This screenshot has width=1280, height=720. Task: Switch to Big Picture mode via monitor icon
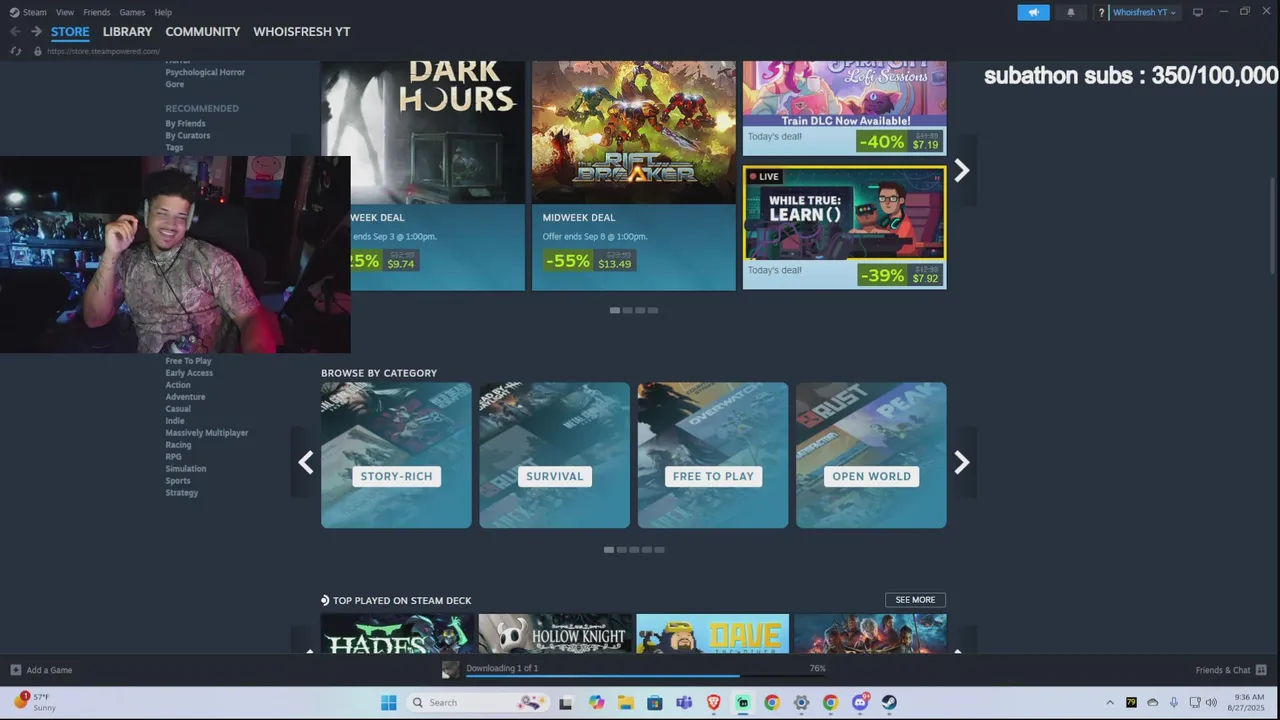(x=1198, y=13)
